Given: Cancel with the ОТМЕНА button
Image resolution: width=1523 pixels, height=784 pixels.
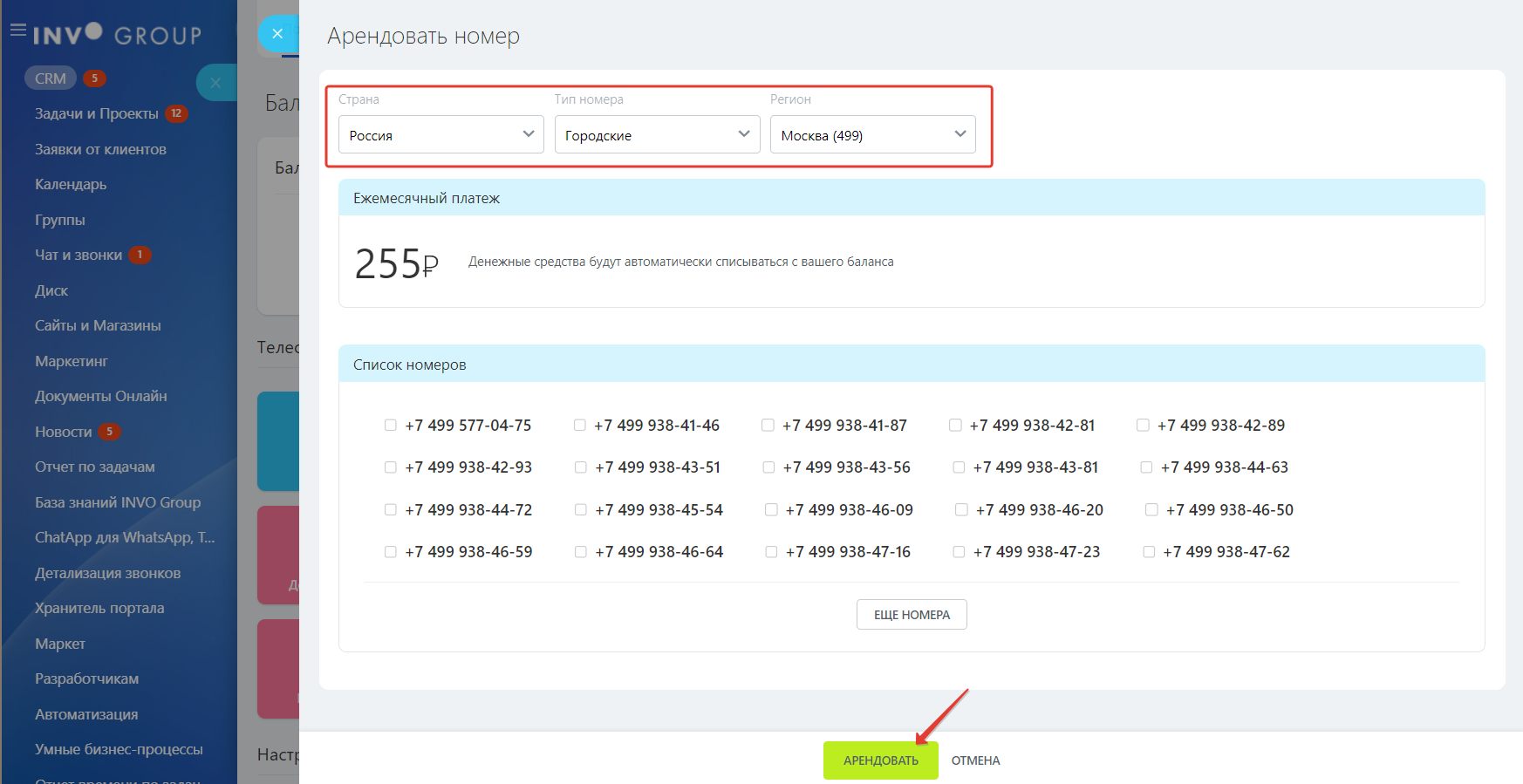Looking at the screenshot, I should click(975, 760).
